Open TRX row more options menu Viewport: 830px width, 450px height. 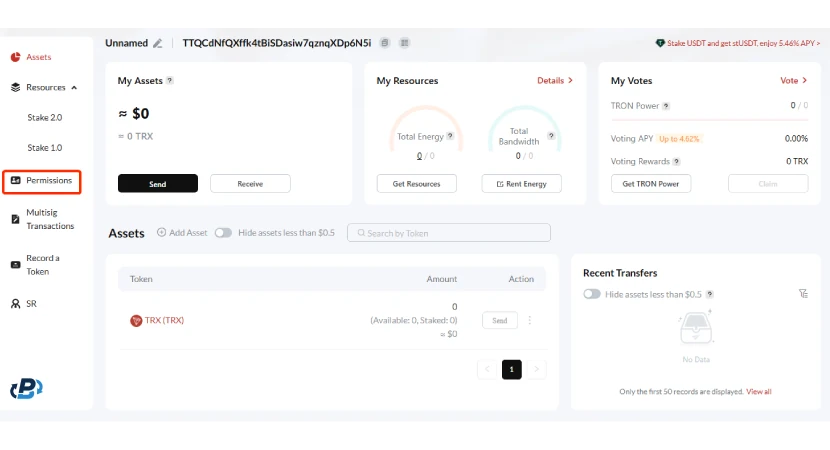[529, 320]
